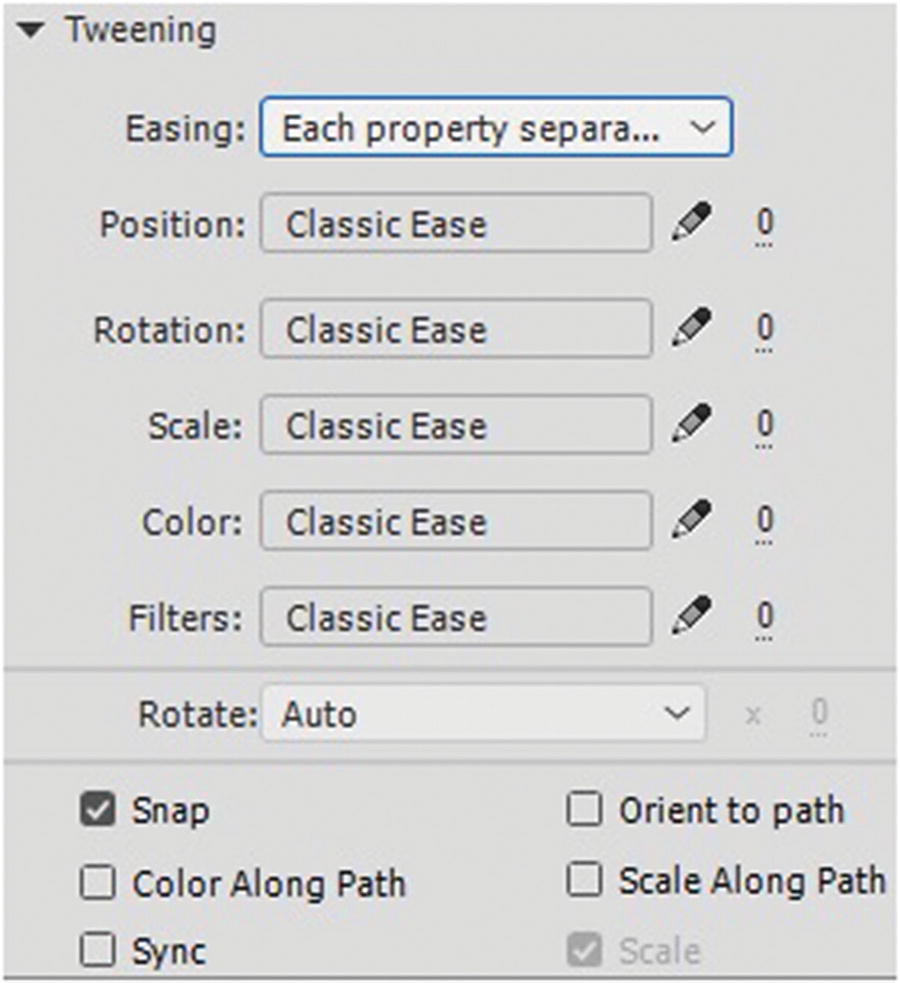Edit the Rotation easing with pencil icon
The width and height of the screenshot is (900, 983).
pyautogui.click(x=692, y=327)
